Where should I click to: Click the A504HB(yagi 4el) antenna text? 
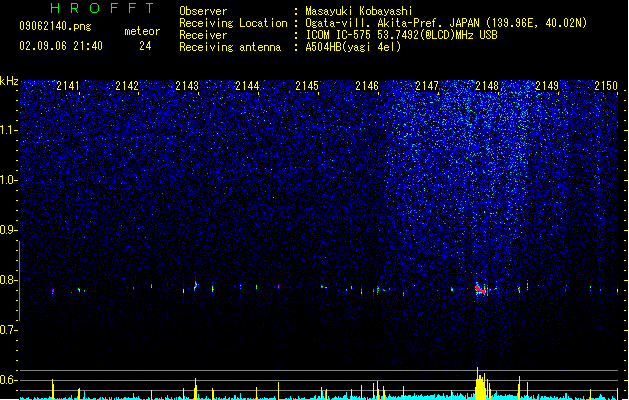pyautogui.click(x=353, y=47)
